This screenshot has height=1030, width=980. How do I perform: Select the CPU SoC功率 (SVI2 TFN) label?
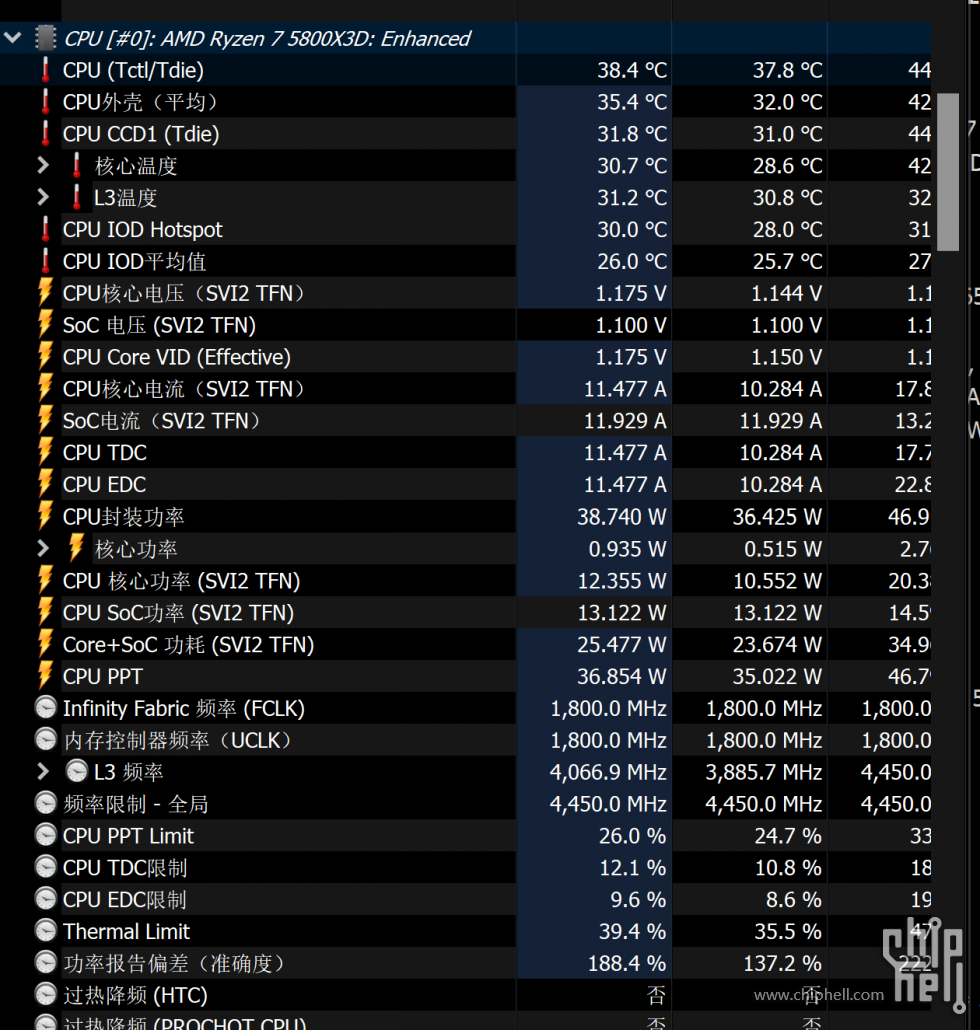pos(179,613)
